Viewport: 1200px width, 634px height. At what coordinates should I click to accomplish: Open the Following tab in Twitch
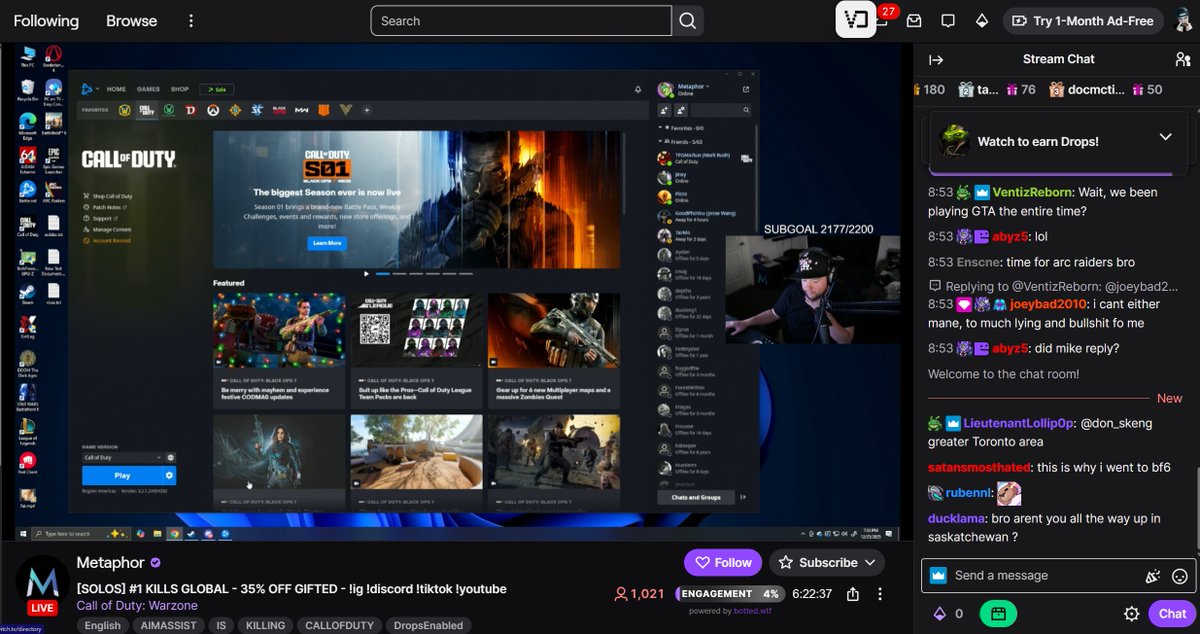tap(46, 20)
